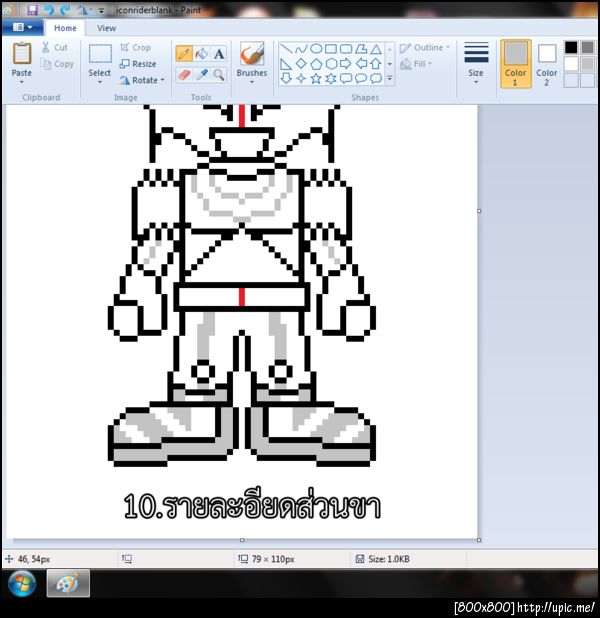Click the Save icon in quick access toolbar
The image size is (600, 618).
pos(32,10)
